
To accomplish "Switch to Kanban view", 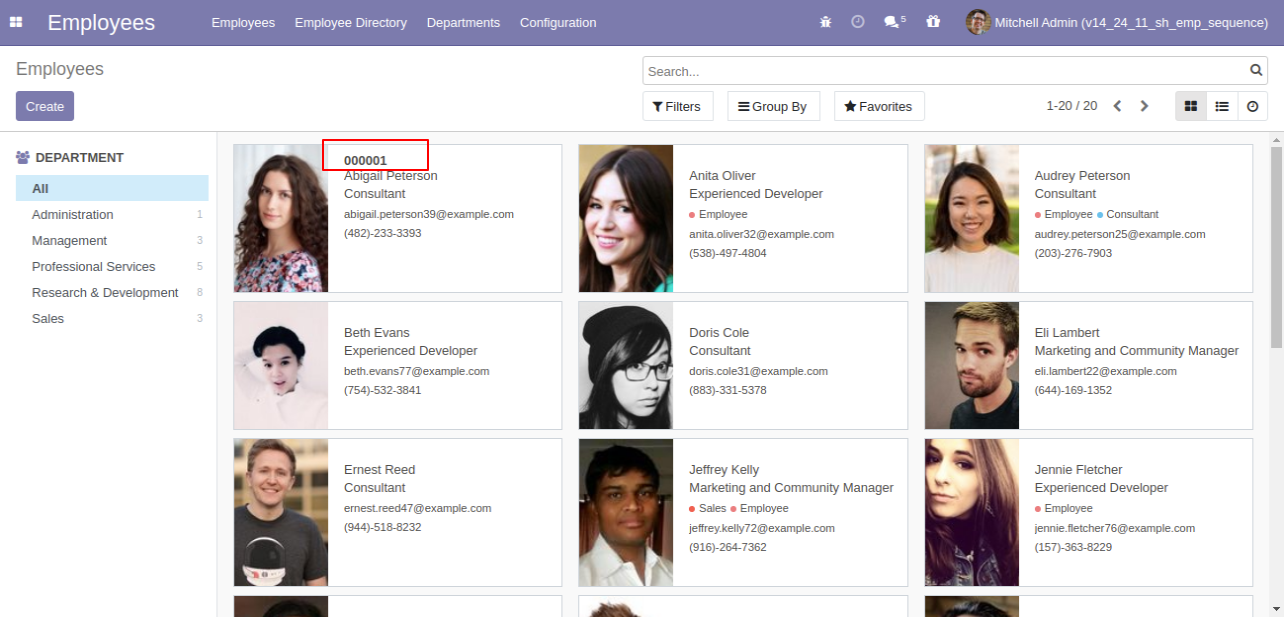I will point(1191,106).
